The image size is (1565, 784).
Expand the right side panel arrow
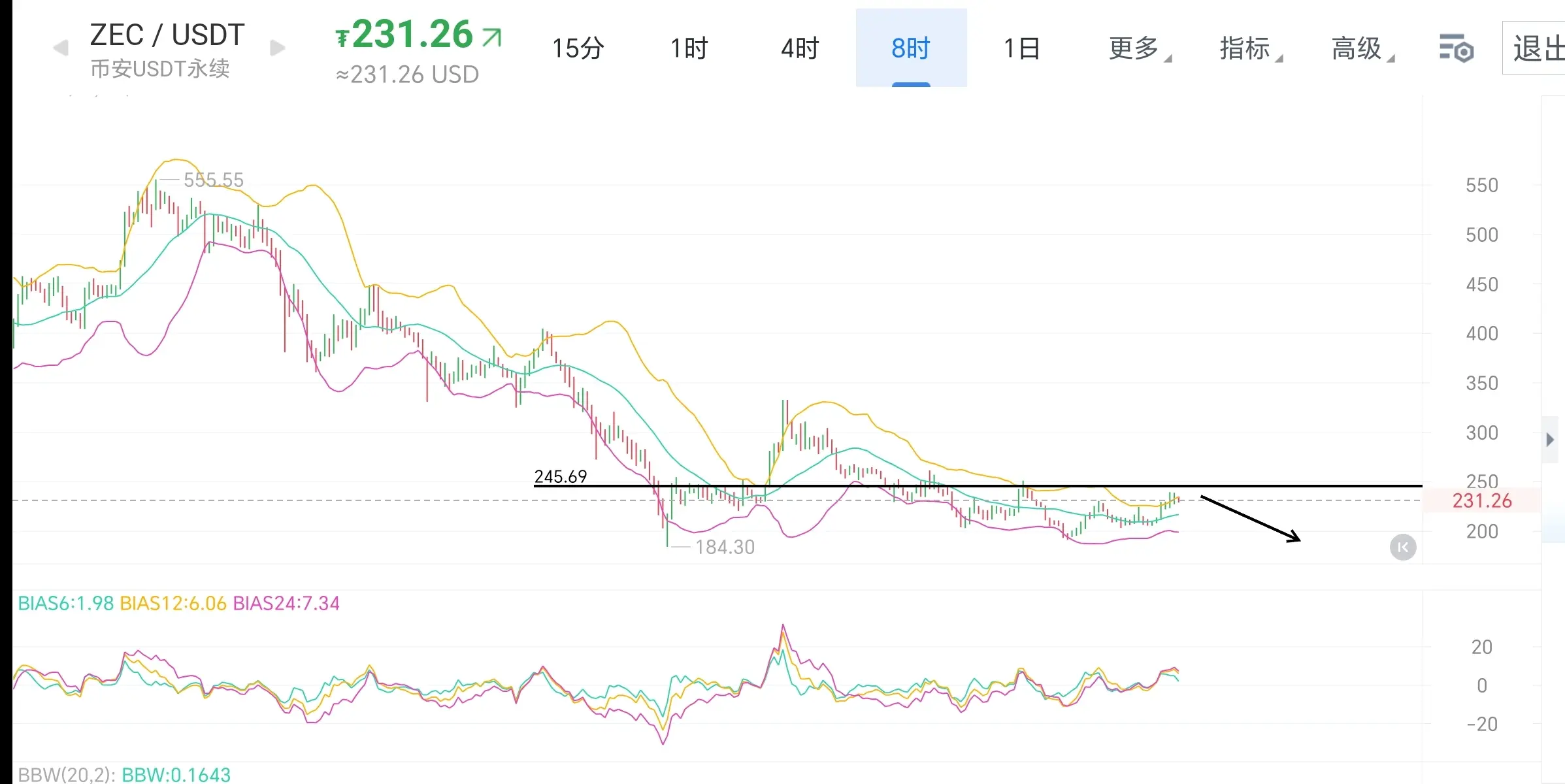pyautogui.click(x=1549, y=440)
